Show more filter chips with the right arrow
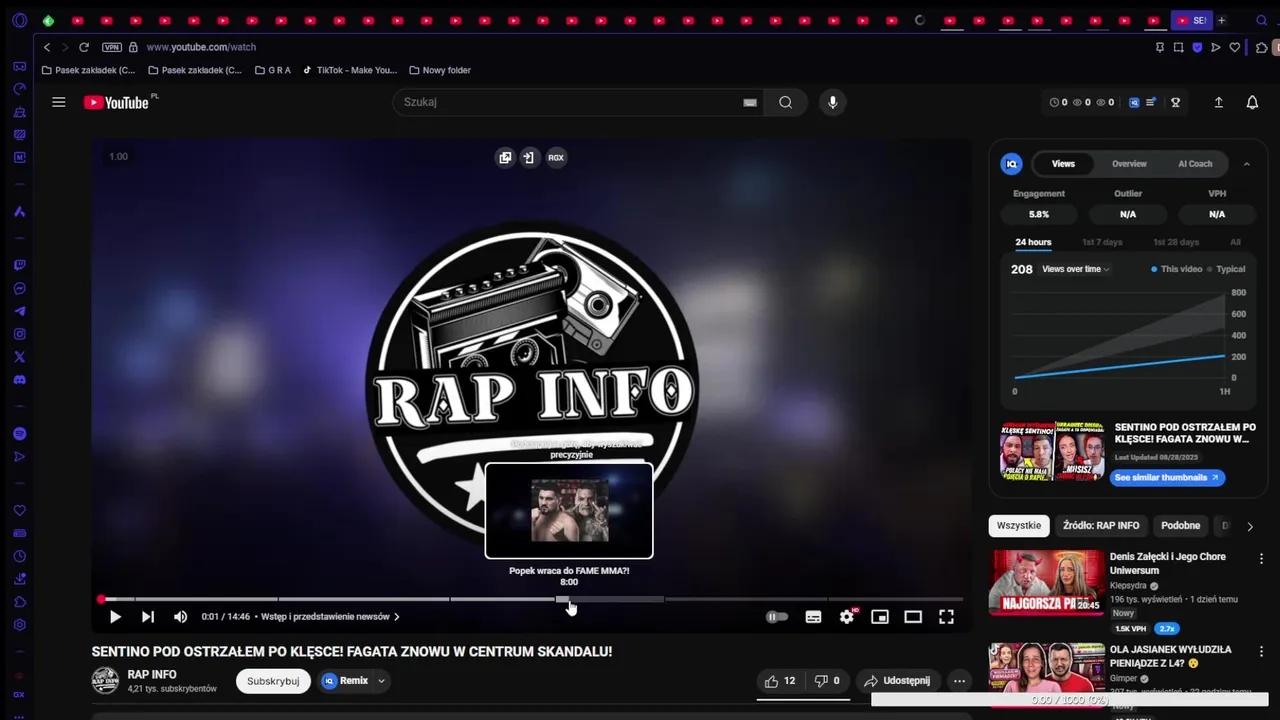This screenshot has width=1280, height=720. [x=1249, y=526]
